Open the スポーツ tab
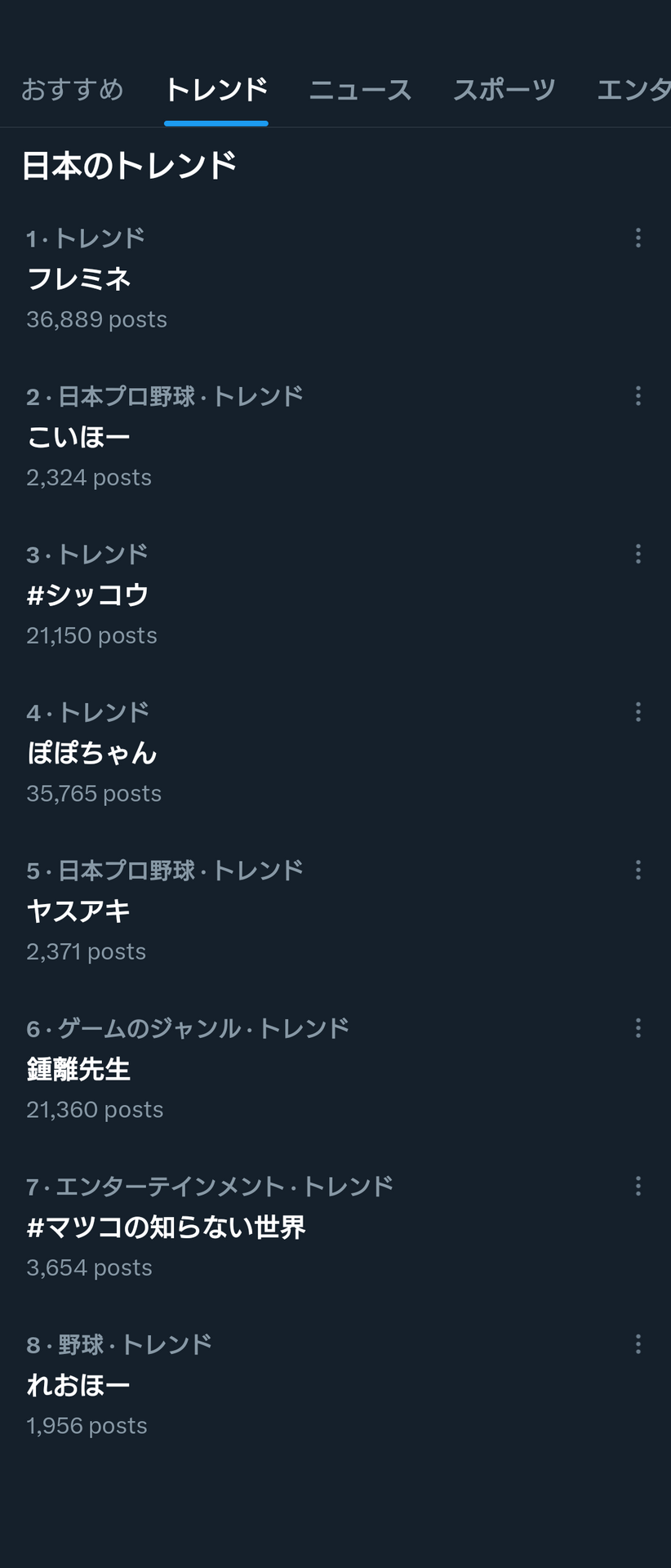 (x=504, y=89)
